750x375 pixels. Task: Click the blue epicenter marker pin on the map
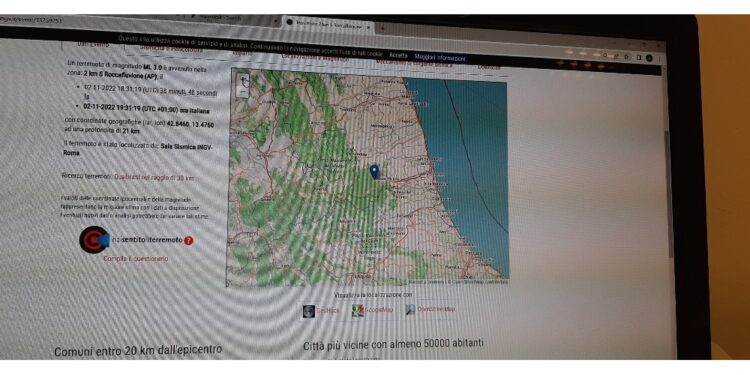[x=375, y=171]
